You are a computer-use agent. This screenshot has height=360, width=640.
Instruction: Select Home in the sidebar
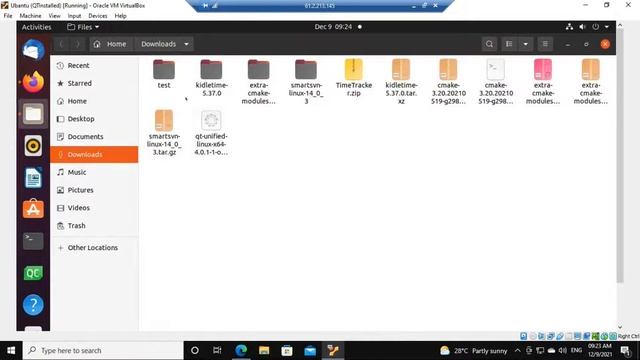coord(94,101)
